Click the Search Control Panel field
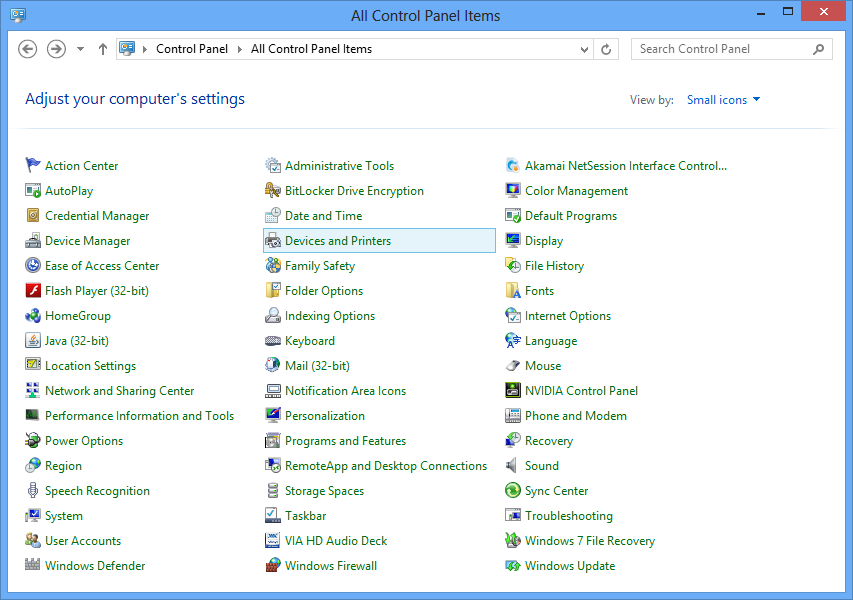Screen dimensions: 853x600 (731, 49)
